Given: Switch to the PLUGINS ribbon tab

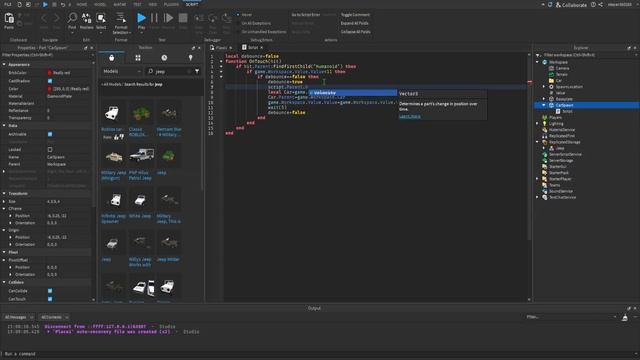Looking at the screenshot, I should 171,4.
